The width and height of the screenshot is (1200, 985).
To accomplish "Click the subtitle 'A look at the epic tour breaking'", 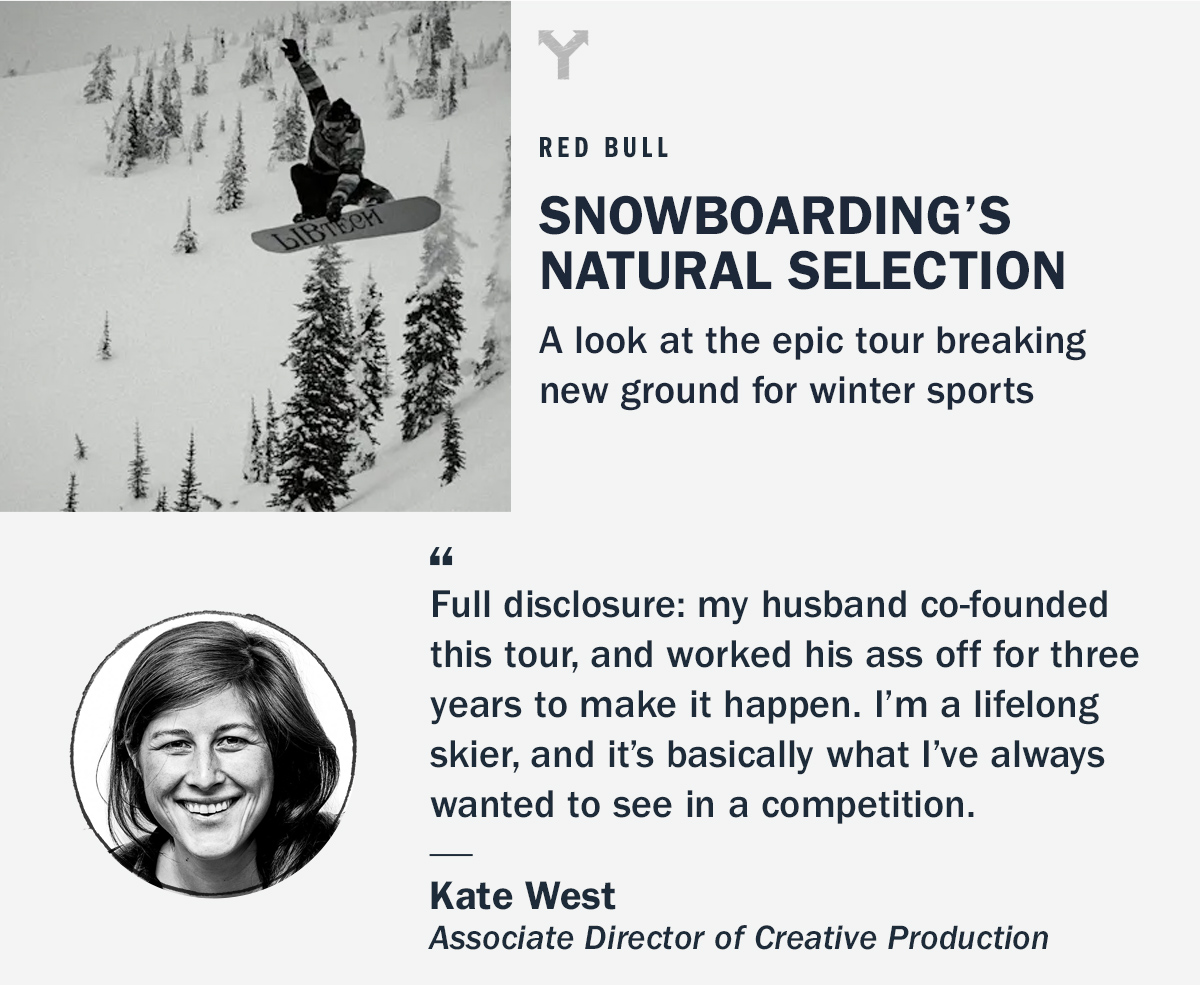I will pos(813,342).
